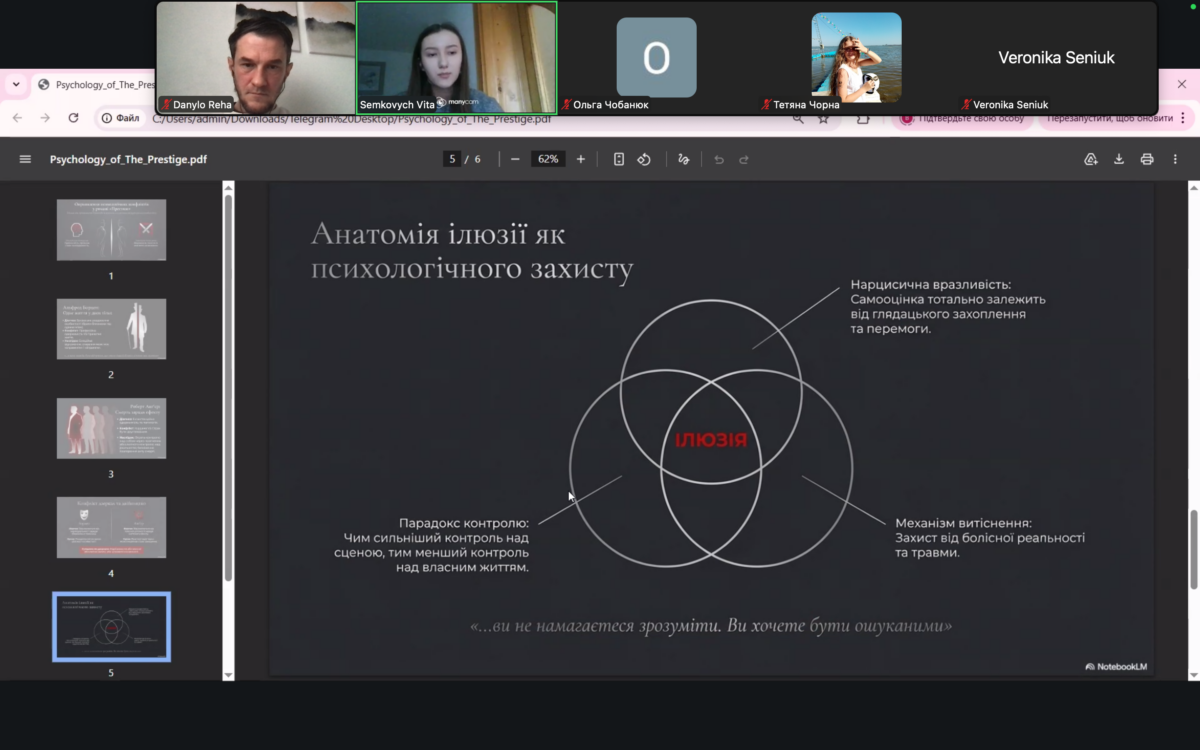The image size is (1200, 750).
Task: Open page 4 thumbnail in sidebar
Action: point(111,527)
